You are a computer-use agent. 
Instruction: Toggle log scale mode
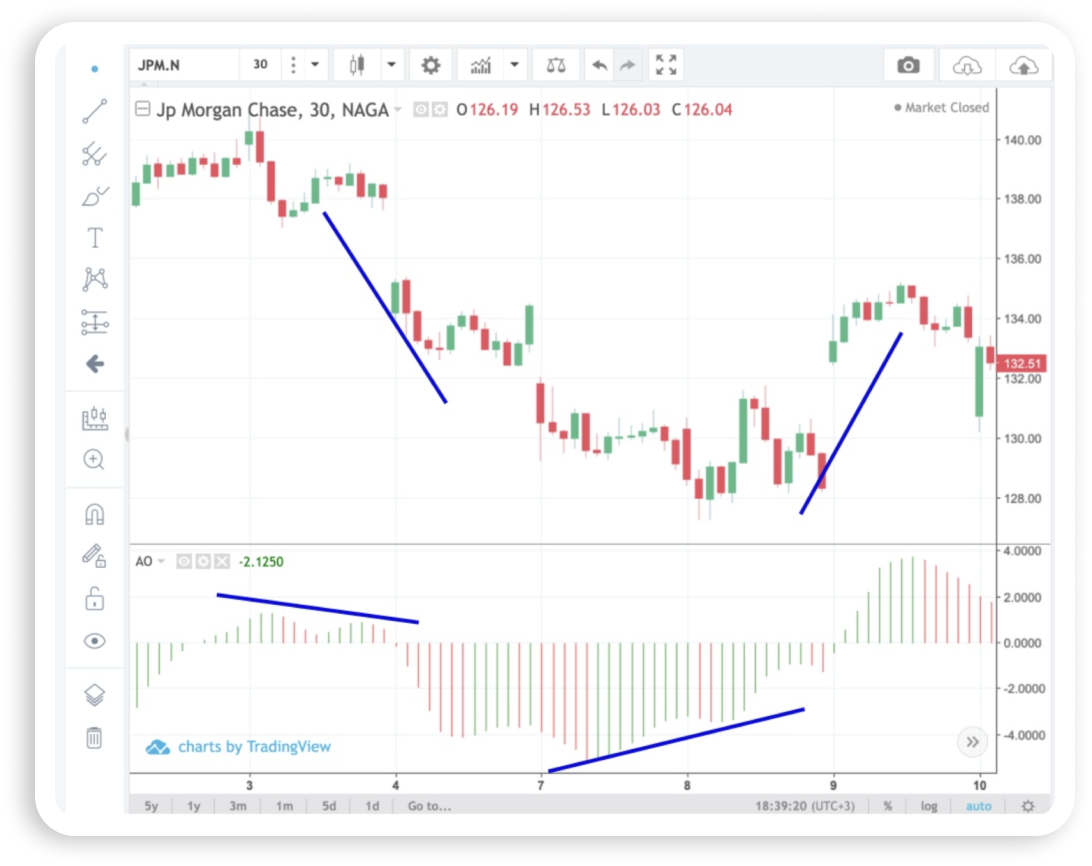(x=928, y=806)
